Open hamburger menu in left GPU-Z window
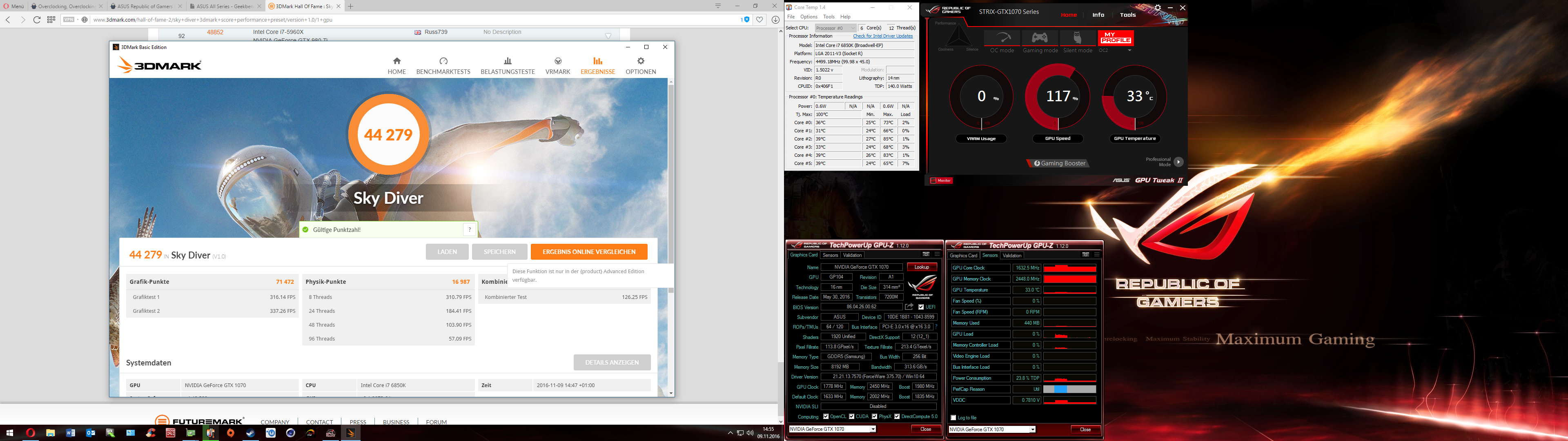 coord(938,255)
